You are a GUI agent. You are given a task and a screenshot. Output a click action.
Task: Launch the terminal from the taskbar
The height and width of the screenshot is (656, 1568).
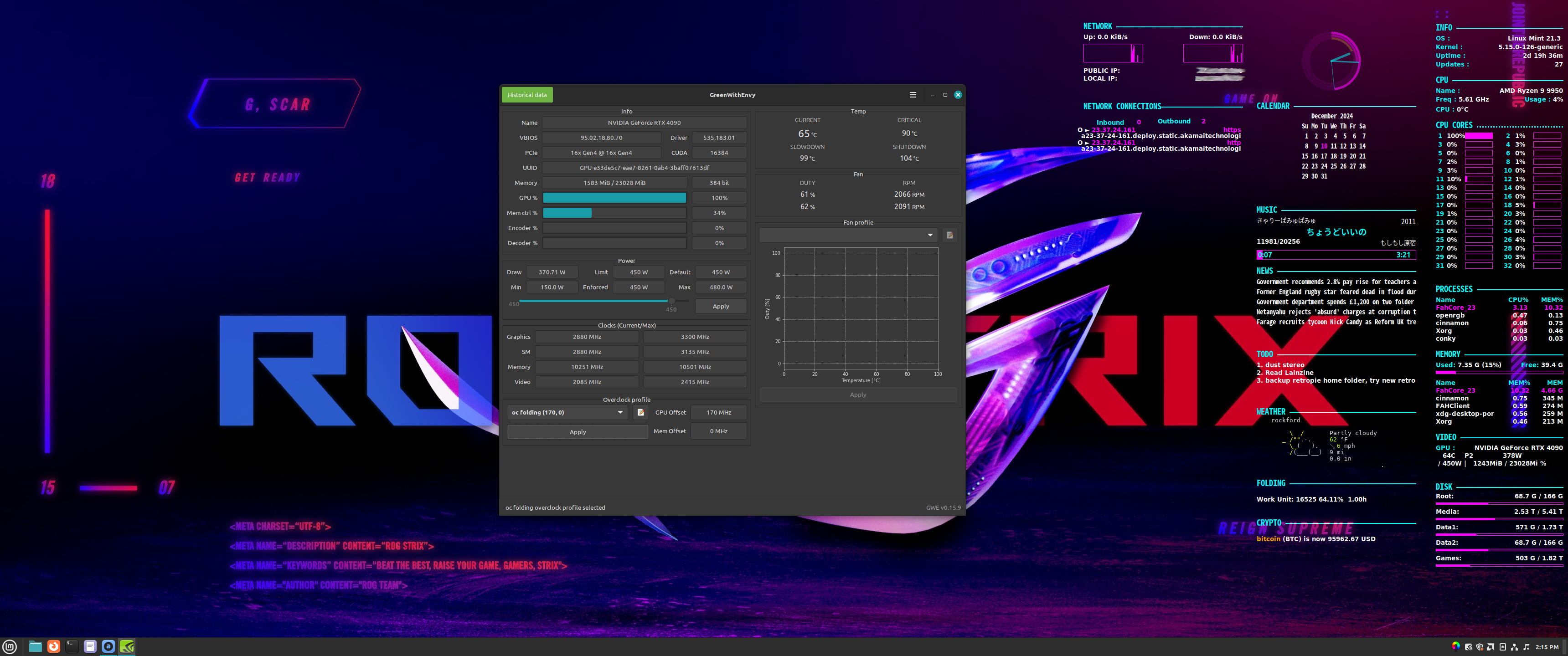[x=72, y=646]
